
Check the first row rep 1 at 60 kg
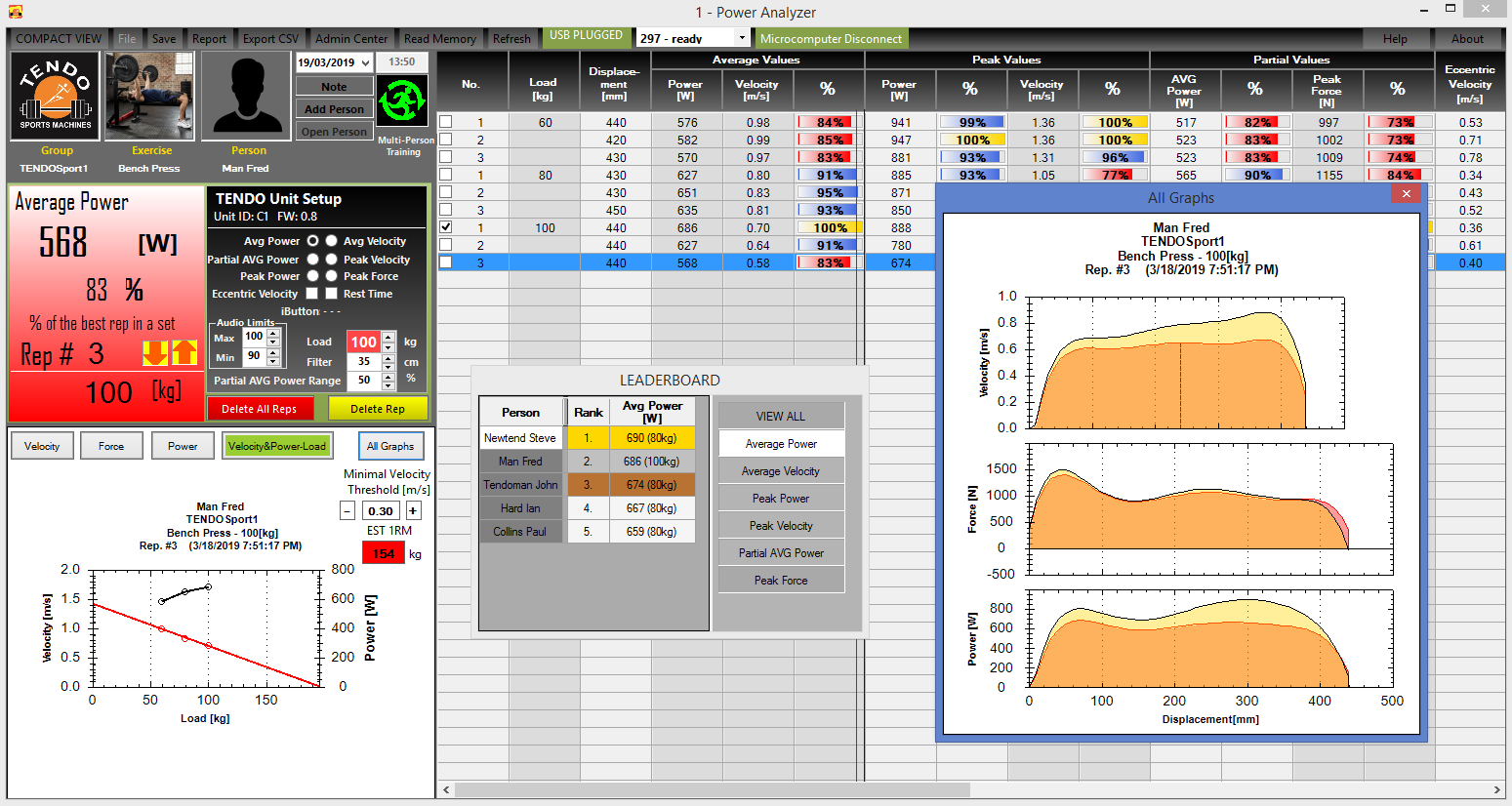click(x=446, y=122)
